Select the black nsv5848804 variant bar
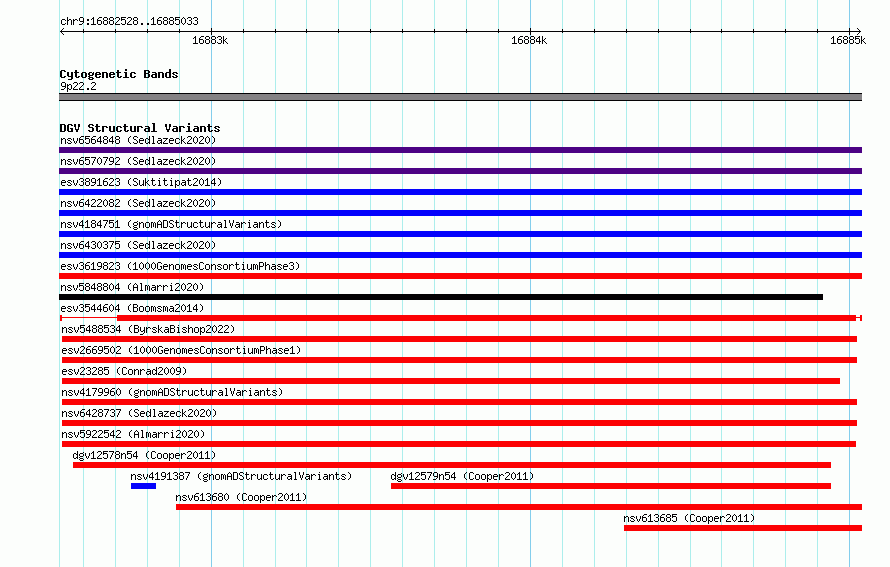Viewport: 890px width, 567px height. (441, 297)
